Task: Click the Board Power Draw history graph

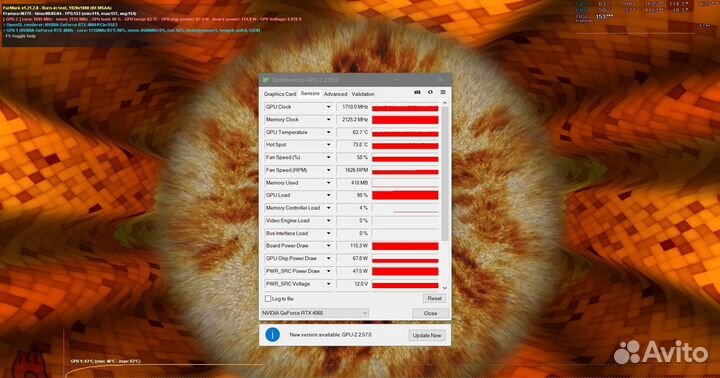Action: click(x=405, y=246)
